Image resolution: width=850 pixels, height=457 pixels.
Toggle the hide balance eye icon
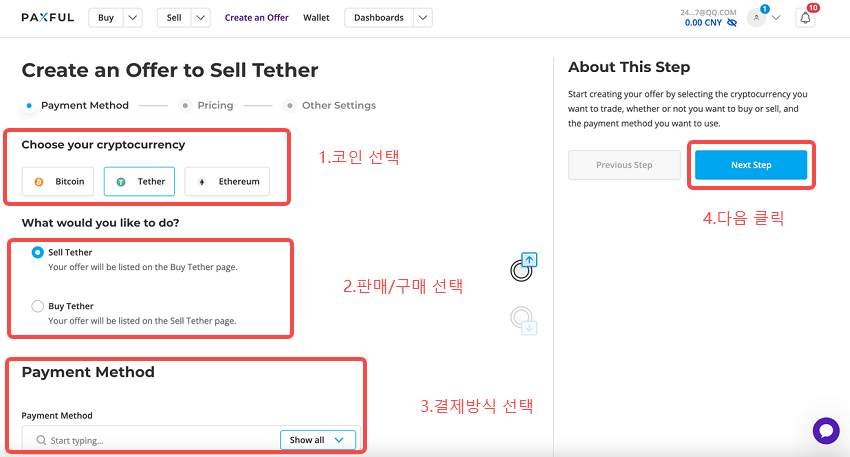[x=732, y=23]
